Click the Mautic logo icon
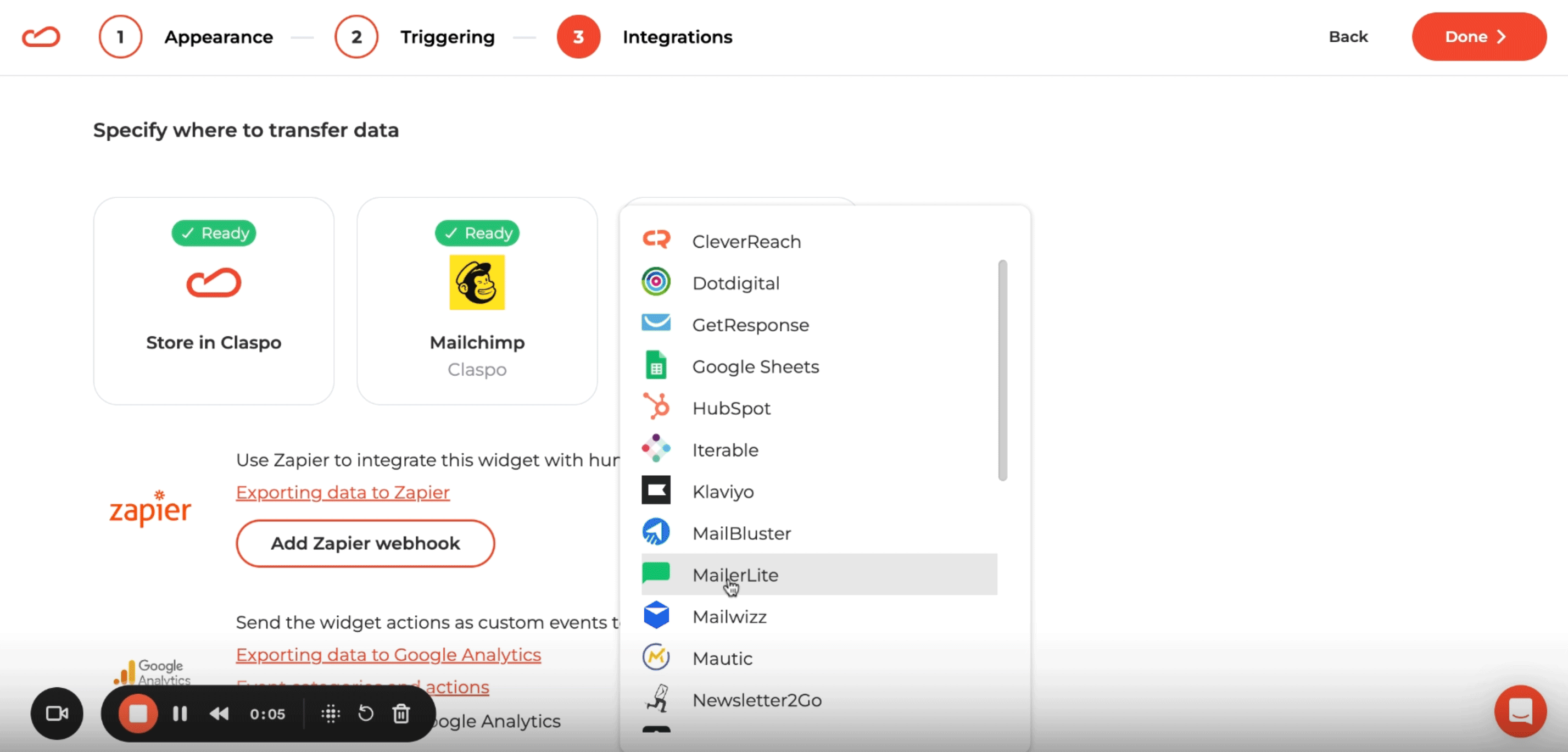 (x=656, y=656)
